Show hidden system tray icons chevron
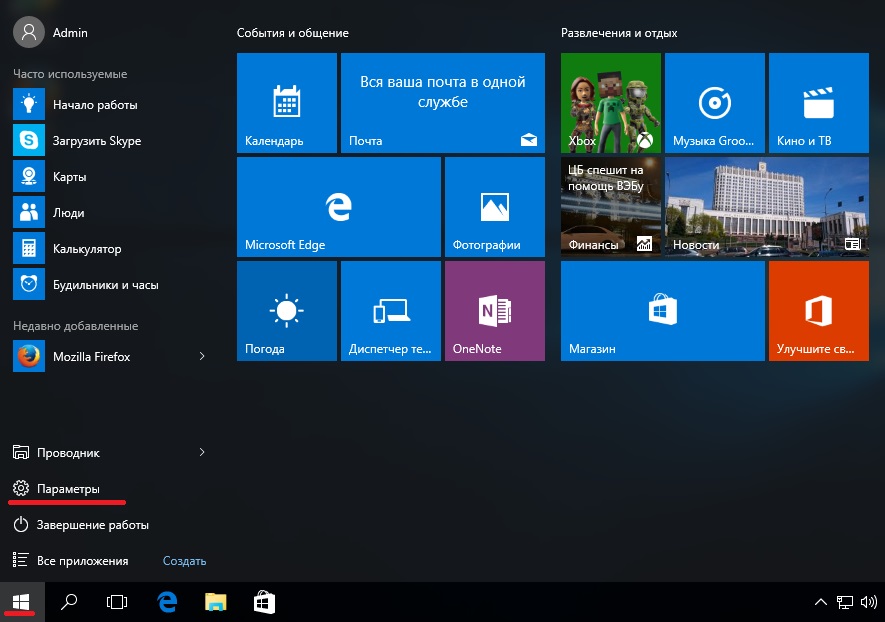The width and height of the screenshot is (885, 622). click(820, 602)
